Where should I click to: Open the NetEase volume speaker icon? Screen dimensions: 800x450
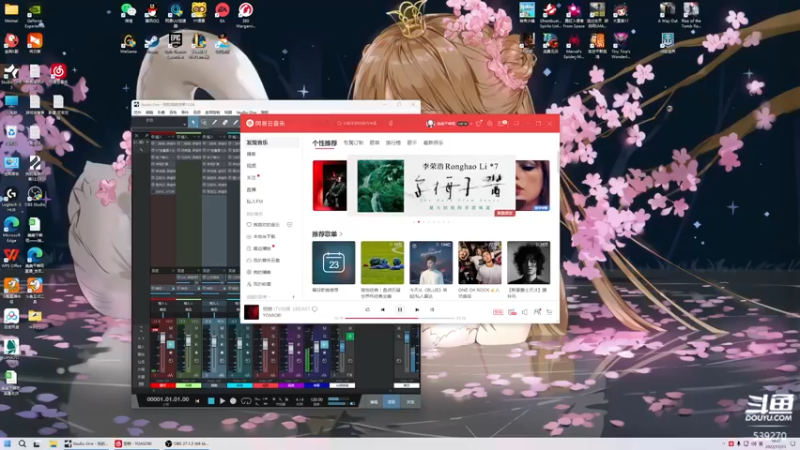click(524, 312)
